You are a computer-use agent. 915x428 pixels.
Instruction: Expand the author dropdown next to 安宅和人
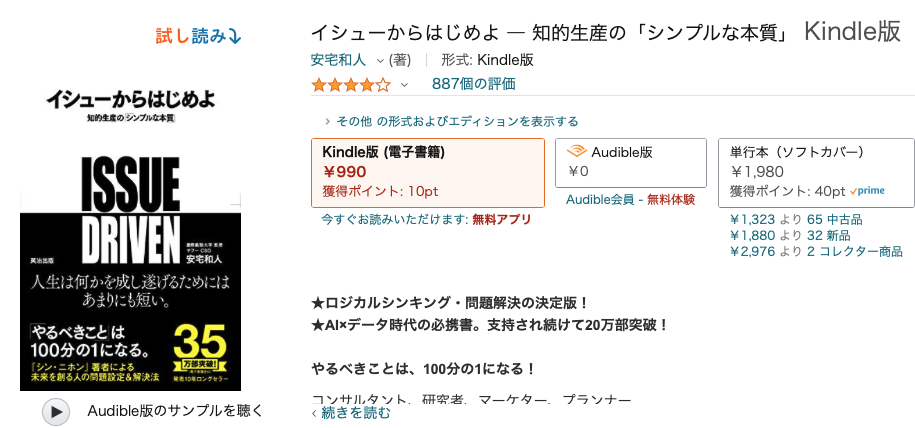click(380, 61)
